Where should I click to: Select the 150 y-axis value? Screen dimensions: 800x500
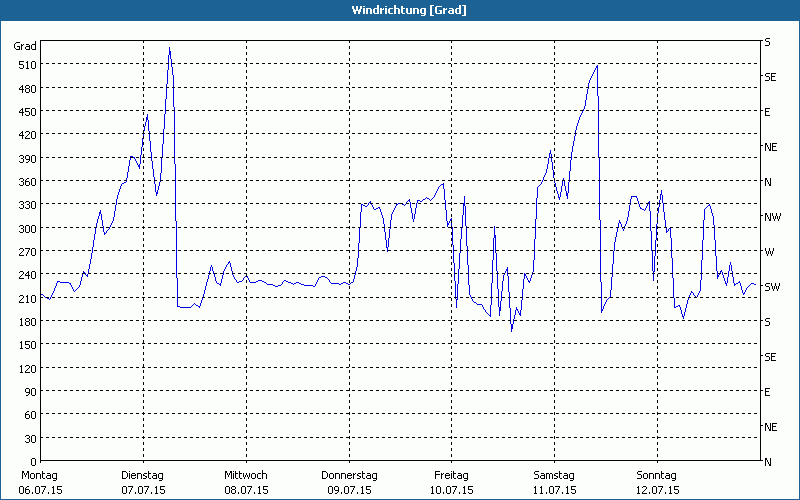(28, 345)
